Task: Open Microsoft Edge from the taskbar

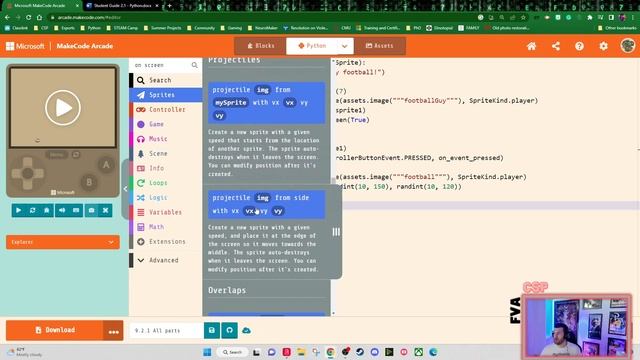Action: point(433,352)
